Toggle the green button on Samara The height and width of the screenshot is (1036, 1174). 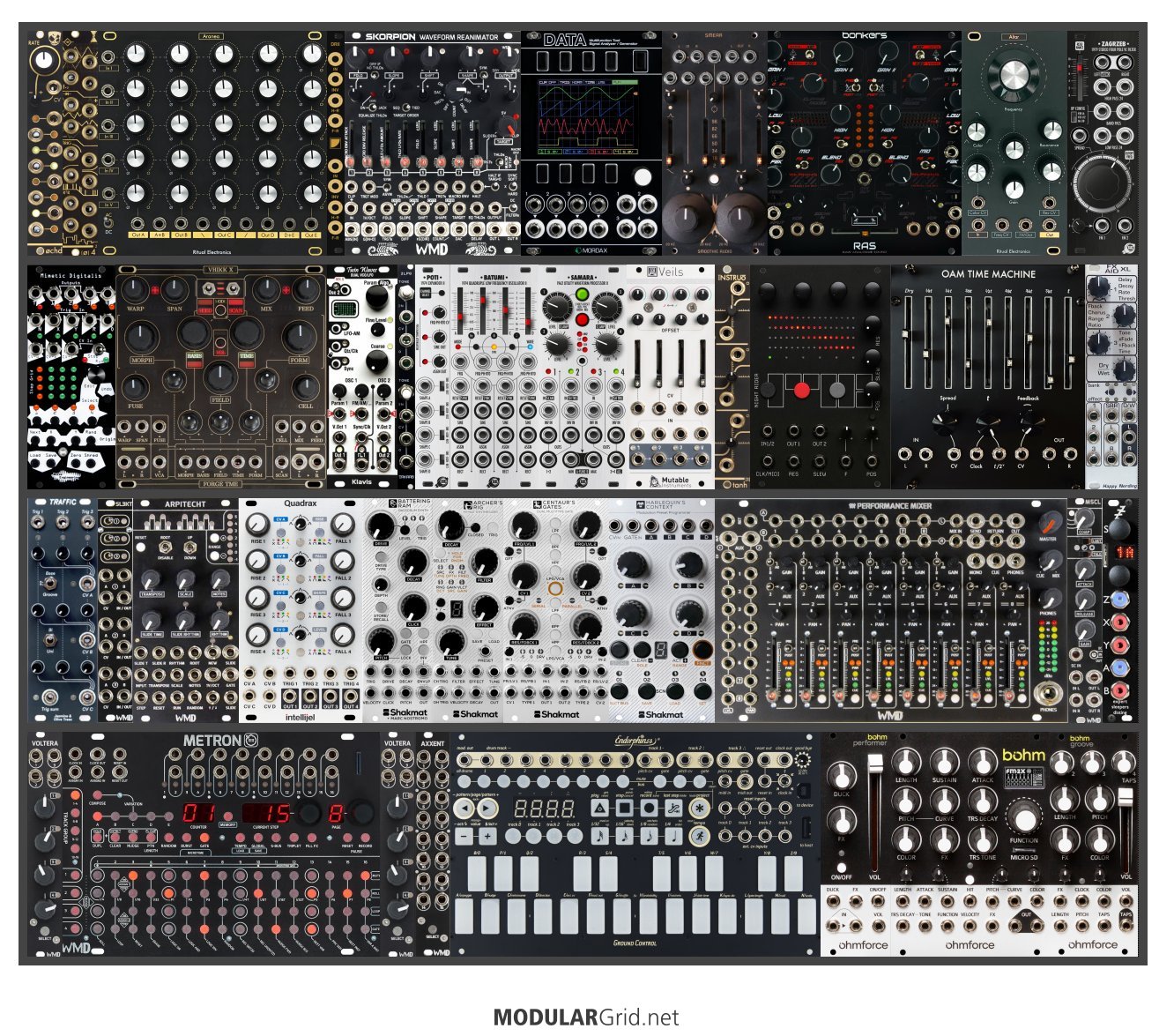point(582,293)
